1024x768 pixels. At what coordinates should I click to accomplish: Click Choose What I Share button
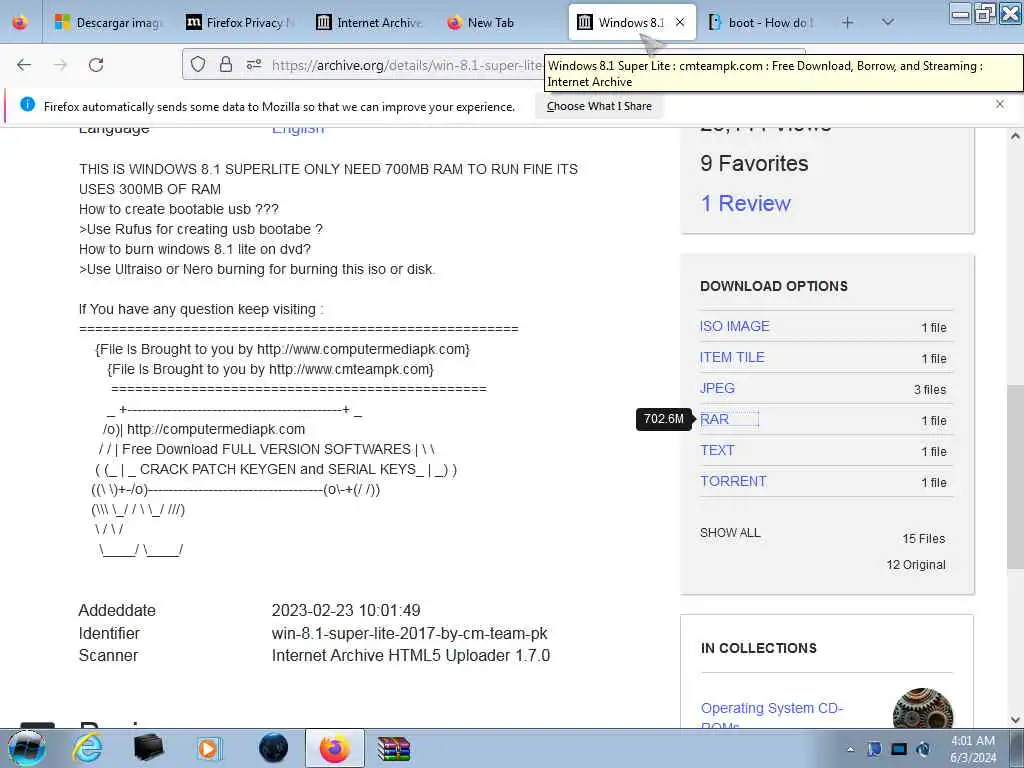pos(599,106)
